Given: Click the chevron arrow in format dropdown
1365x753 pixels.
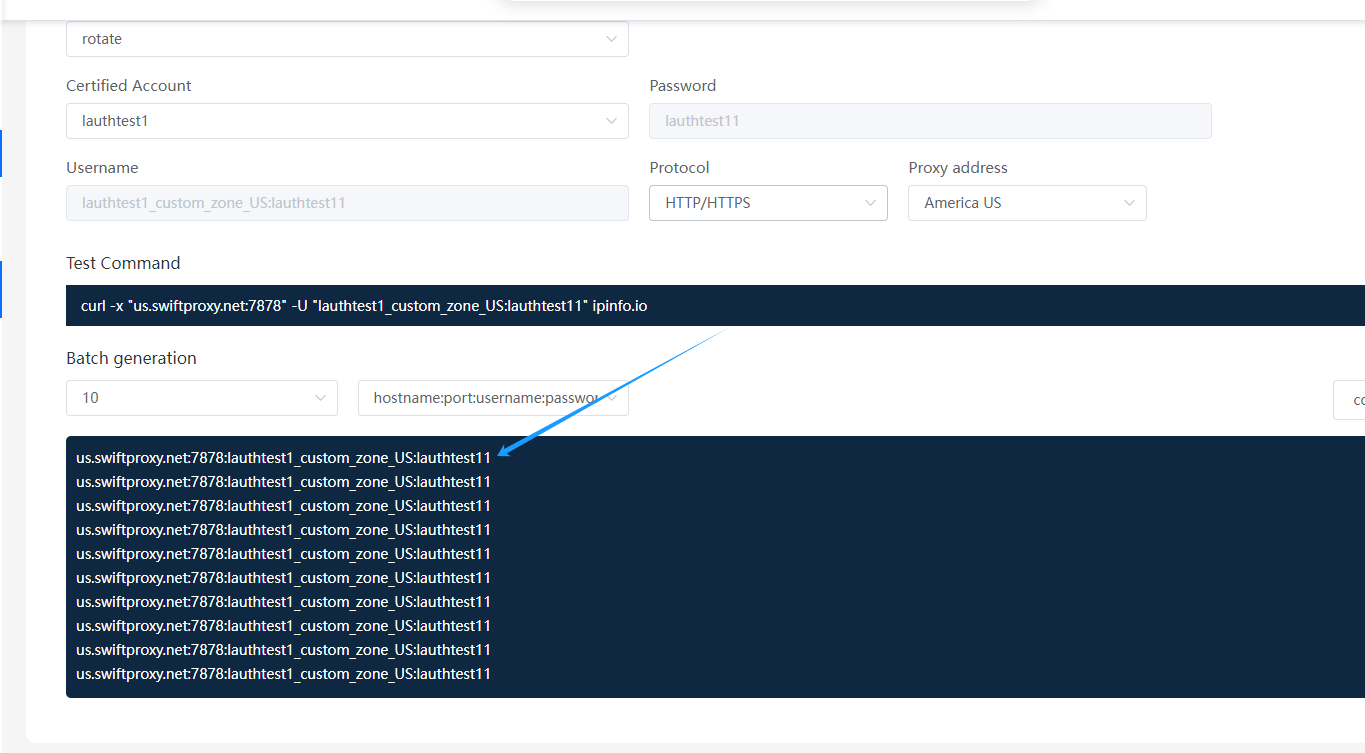Looking at the screenshot, I should [611, 398].
